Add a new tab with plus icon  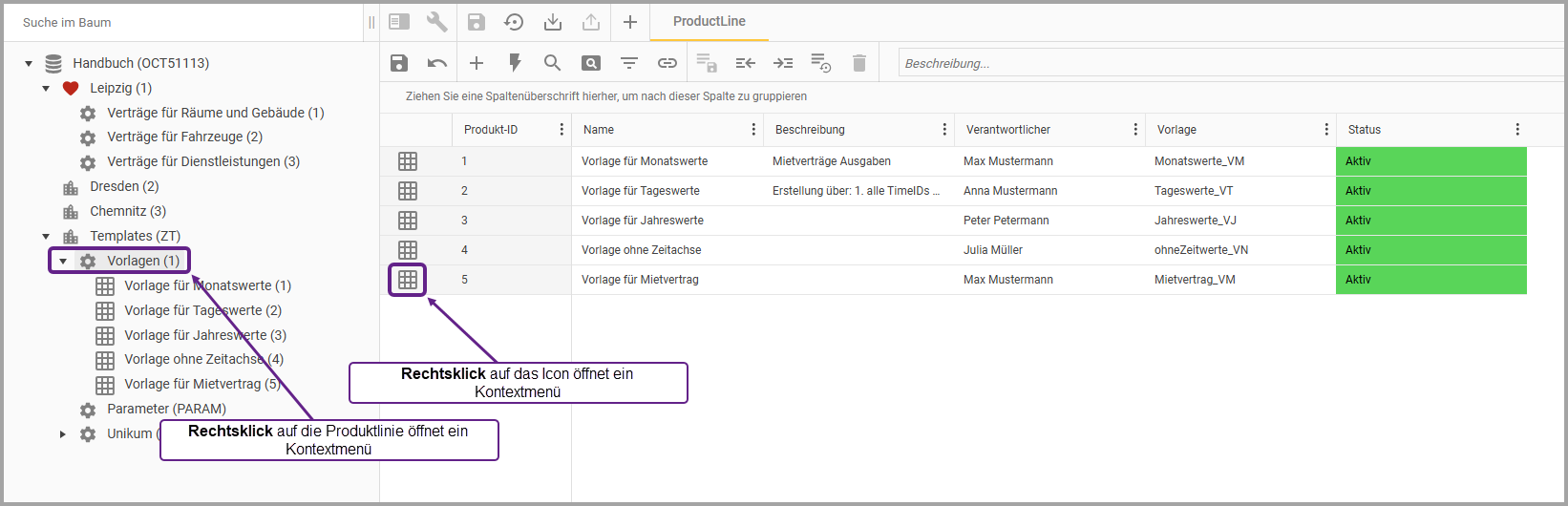point(629,22)
